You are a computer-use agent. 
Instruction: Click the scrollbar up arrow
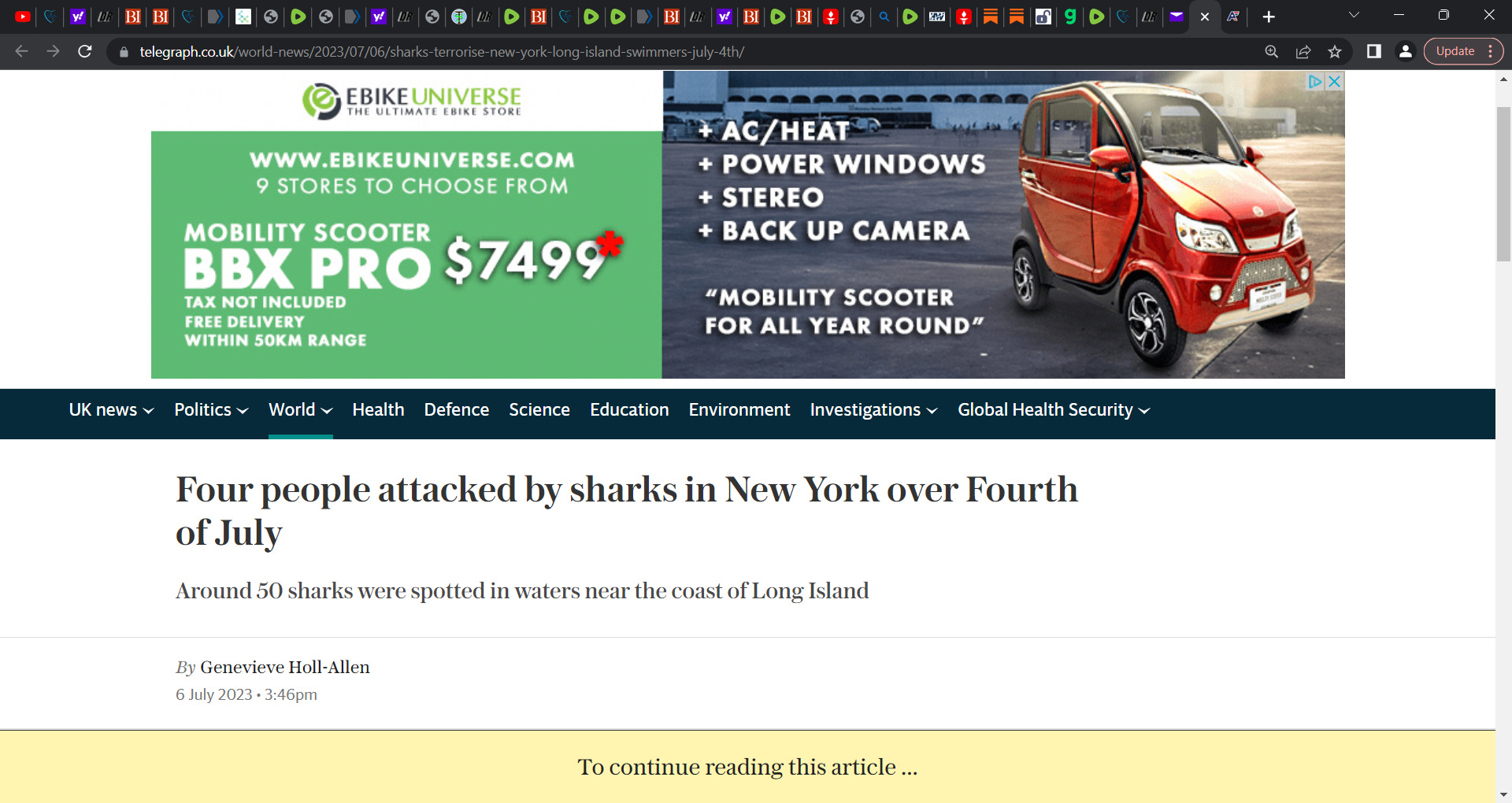pos(1503,79)
